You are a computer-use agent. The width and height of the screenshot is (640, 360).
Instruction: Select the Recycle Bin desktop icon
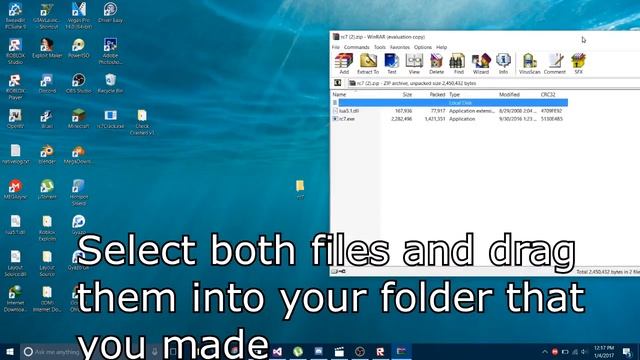(110, 84)
